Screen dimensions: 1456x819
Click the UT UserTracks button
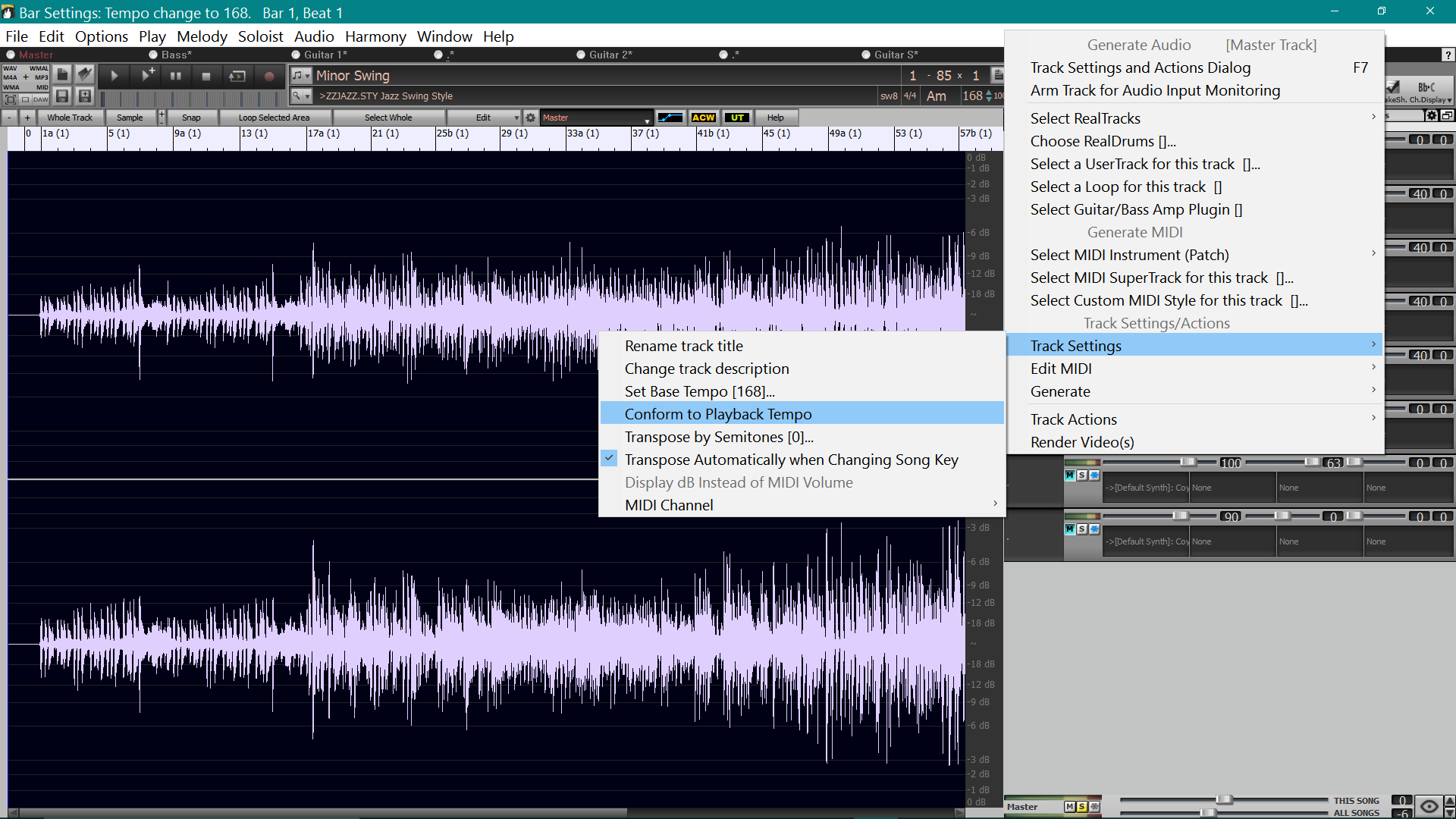coord(737,118)
